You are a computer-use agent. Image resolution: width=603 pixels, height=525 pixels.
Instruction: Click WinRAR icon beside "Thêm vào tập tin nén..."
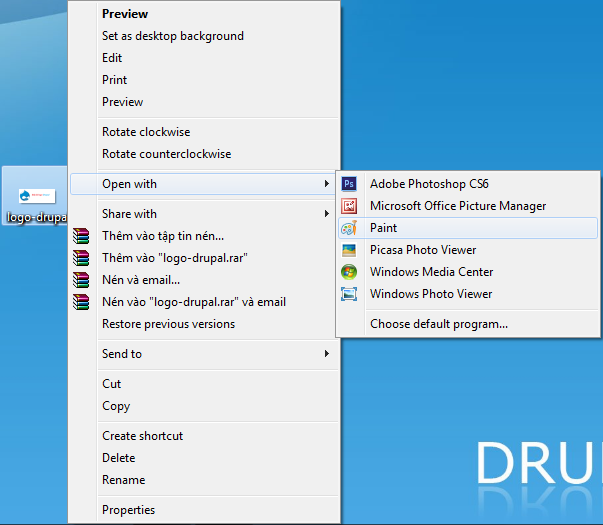[82, 236]
